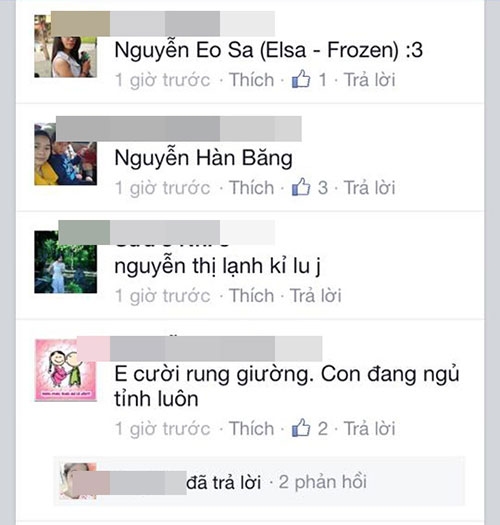Image resolution: width=500 pixels, height=525 pixels.
Task: Click thumbs-up icon on Elsa Frozen comment
Action: (x=301, y=79)
